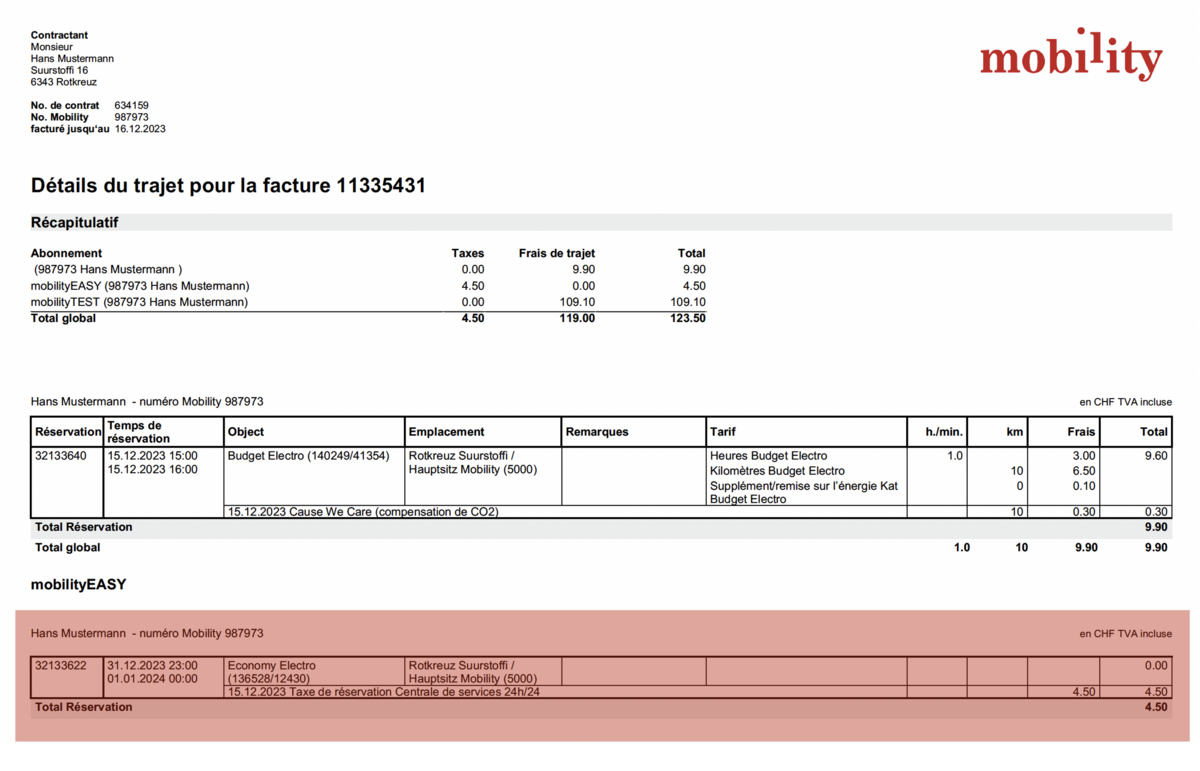Click the billing date 16.12.2023

[x=140, y=129]
